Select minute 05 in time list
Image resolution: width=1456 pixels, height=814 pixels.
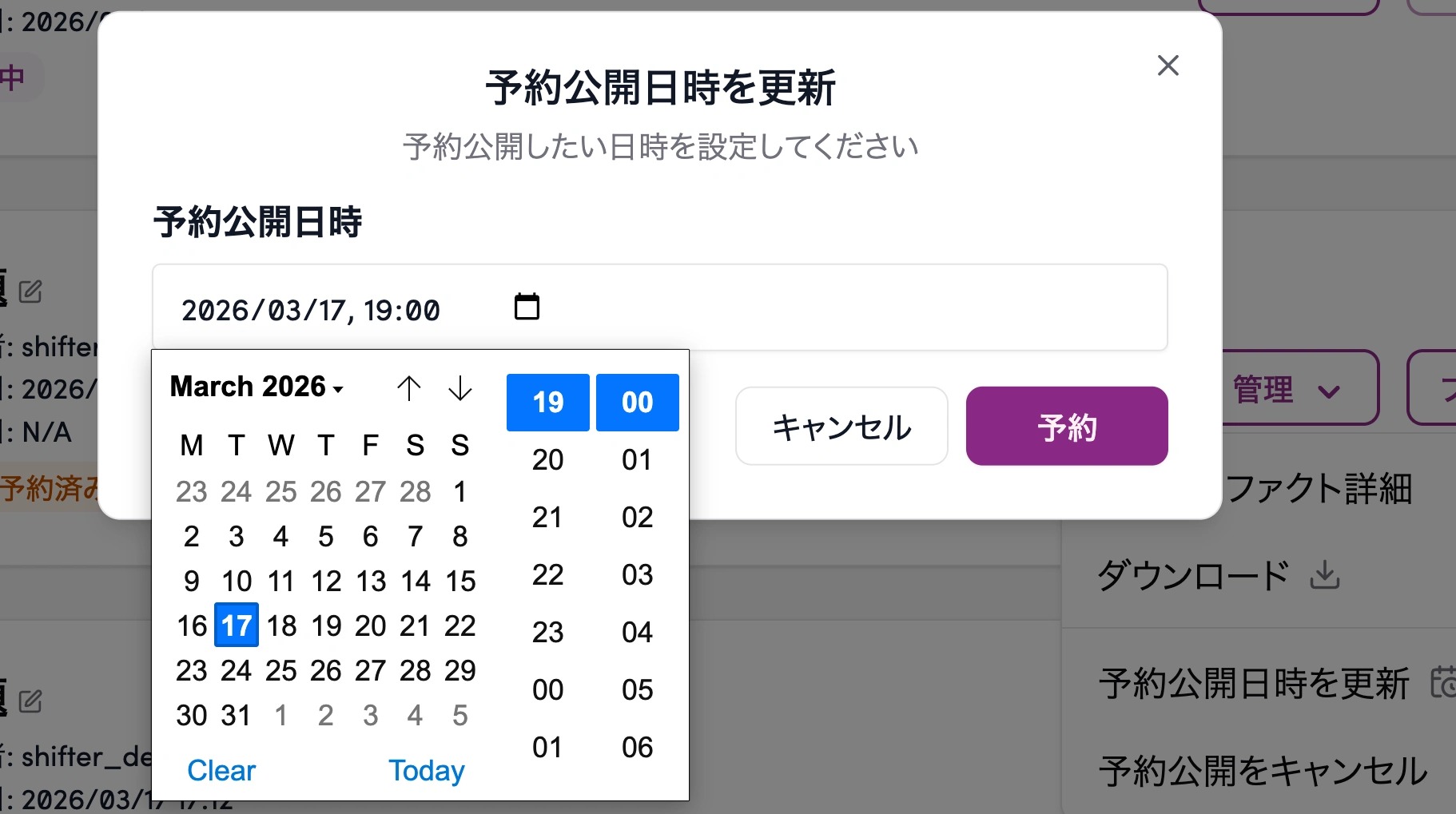[637, 689]
